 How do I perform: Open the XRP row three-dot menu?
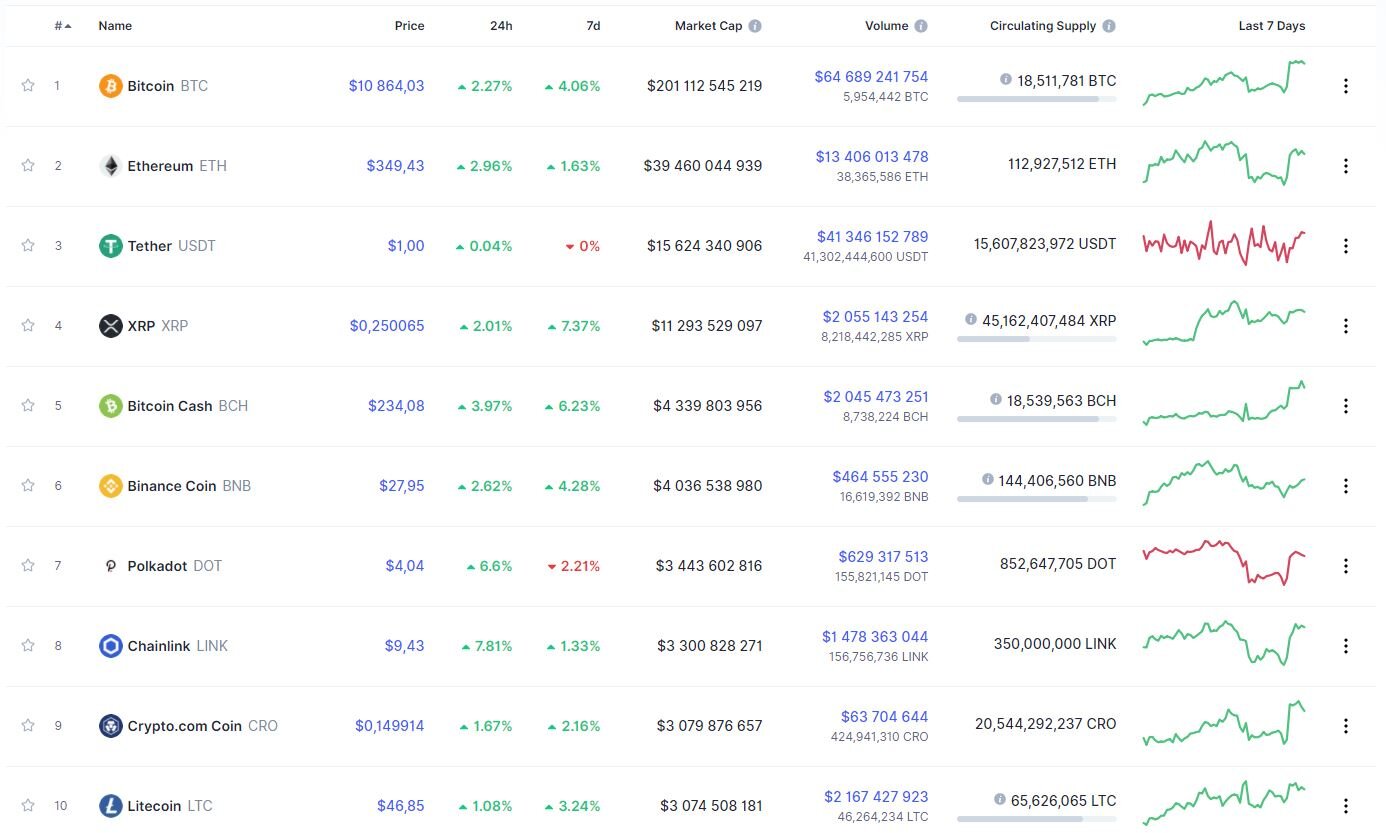[1345, 326]
